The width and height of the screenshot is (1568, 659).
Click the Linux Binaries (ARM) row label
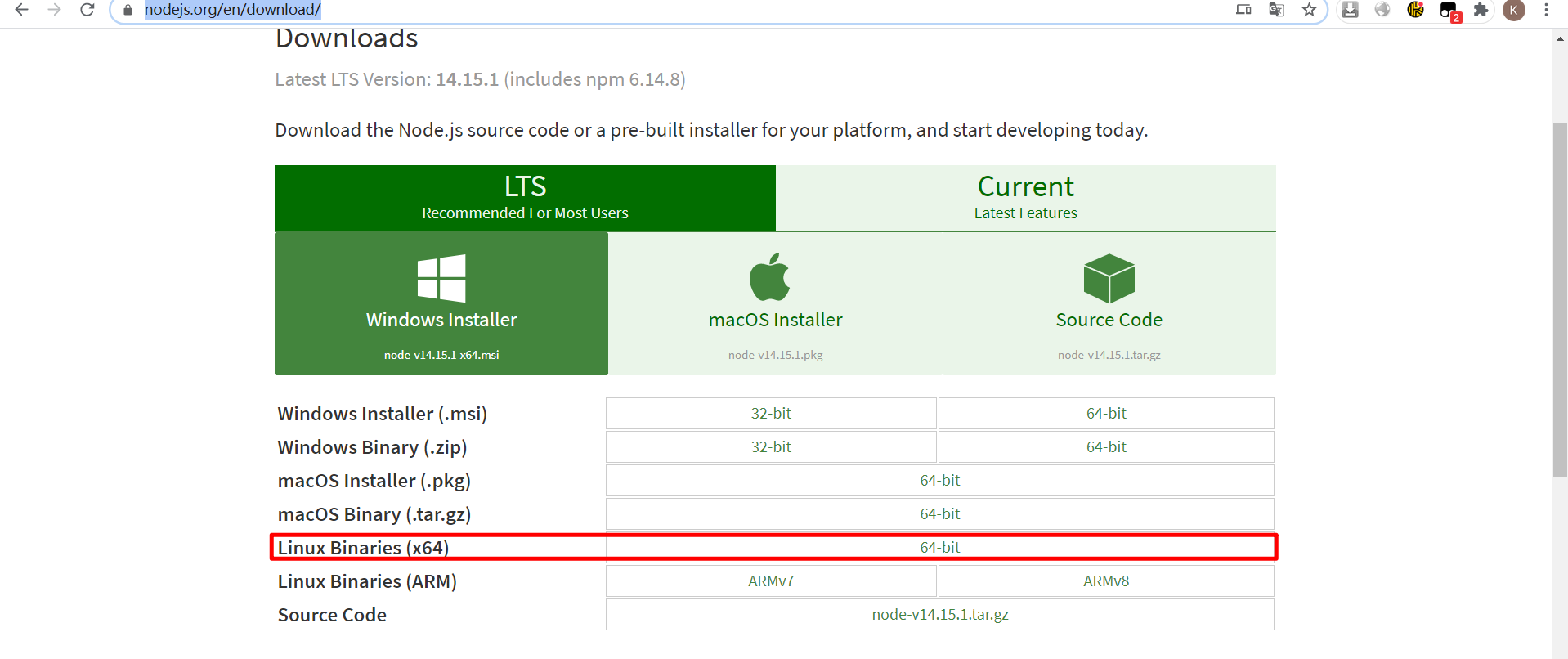pos(367,581)
